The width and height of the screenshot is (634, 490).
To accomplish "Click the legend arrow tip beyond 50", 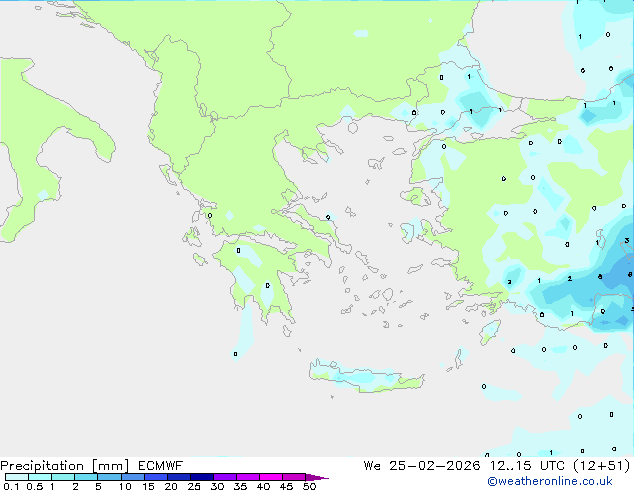I will pyautogui.click(x=317, y=477).
